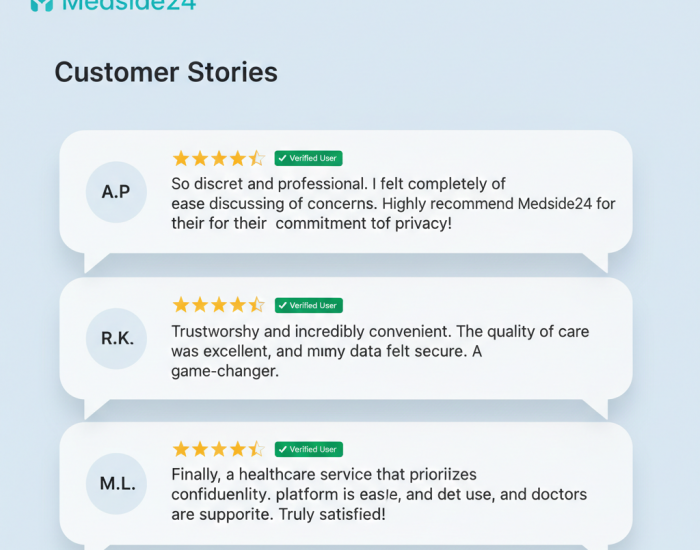Click the first star in A.P's rating
Image resolution: width=700 pixels, height=550 pixels.
point(181,158)
